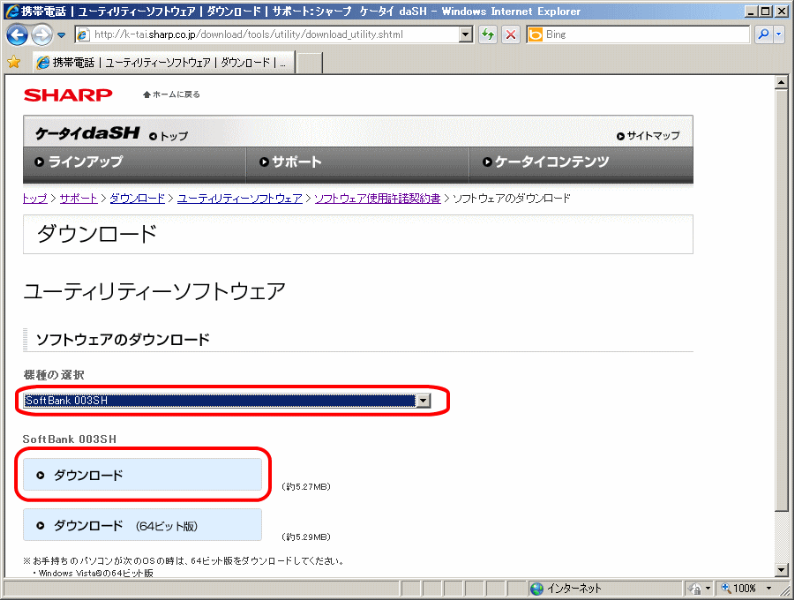The height and width of the screenshot is (600, 794).
Task: Click ソフトウェア使用許諾契約書 breadcrumb link
Action: click(x=377, y=198)
